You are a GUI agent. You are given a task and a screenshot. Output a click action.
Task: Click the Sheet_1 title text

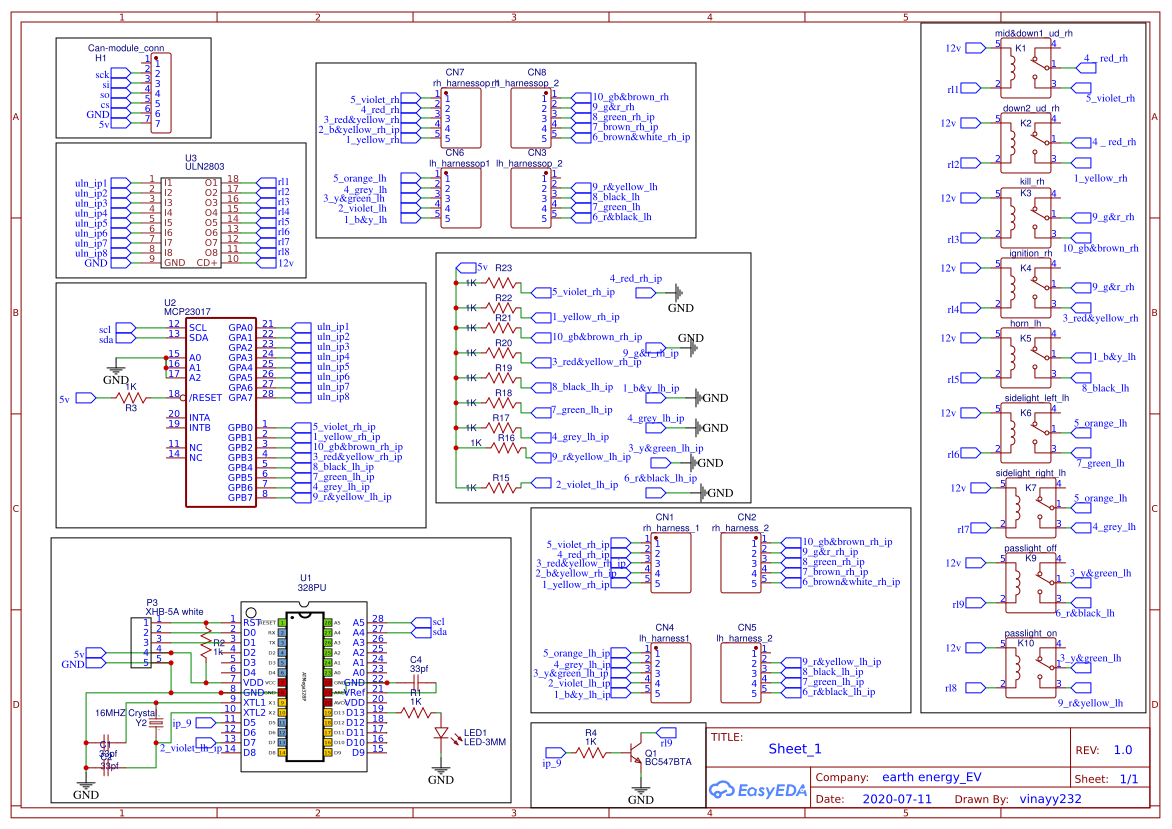795,749
